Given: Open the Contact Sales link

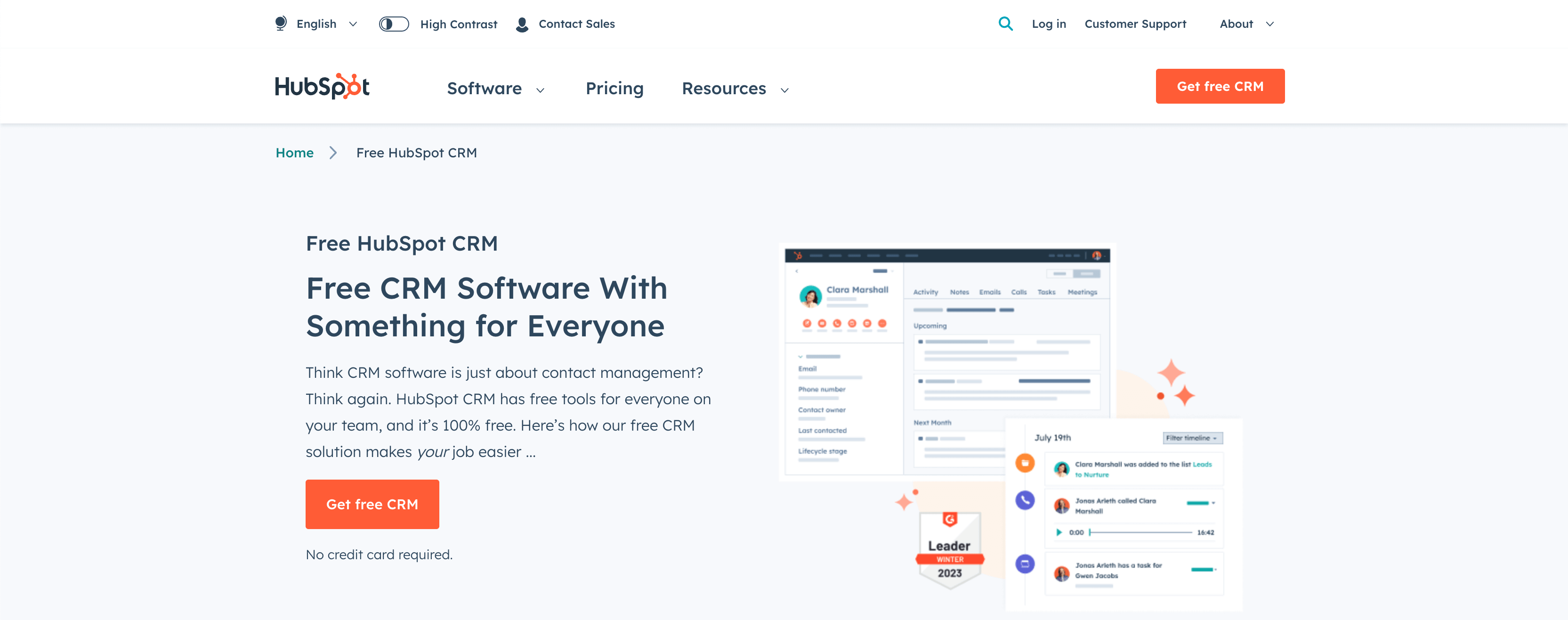Looking at the screenshot, I should (x=576, y=24).
